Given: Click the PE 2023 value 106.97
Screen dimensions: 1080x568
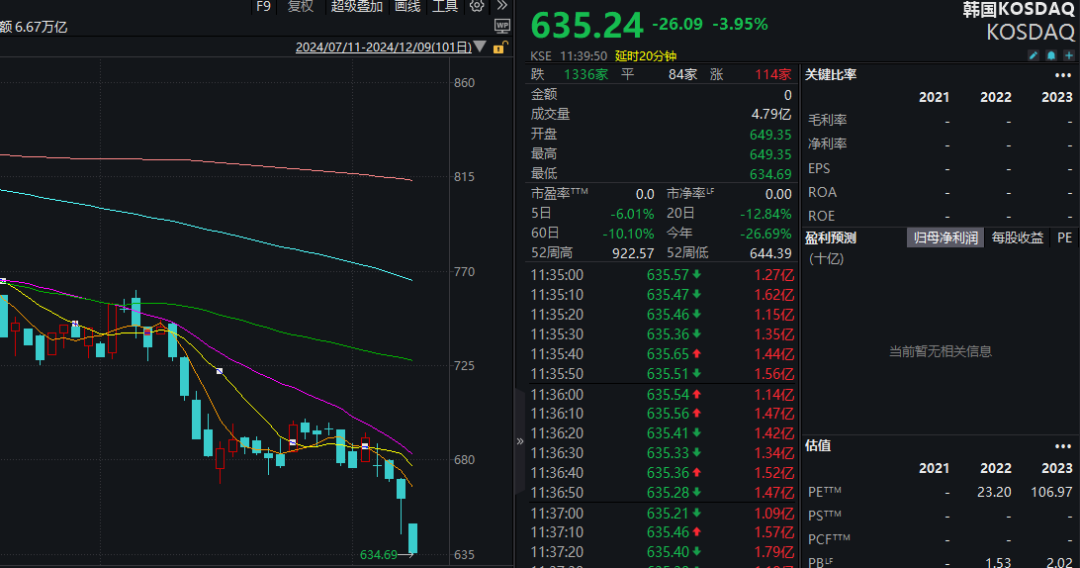Looking at the screenshot, I should 1051,492.
